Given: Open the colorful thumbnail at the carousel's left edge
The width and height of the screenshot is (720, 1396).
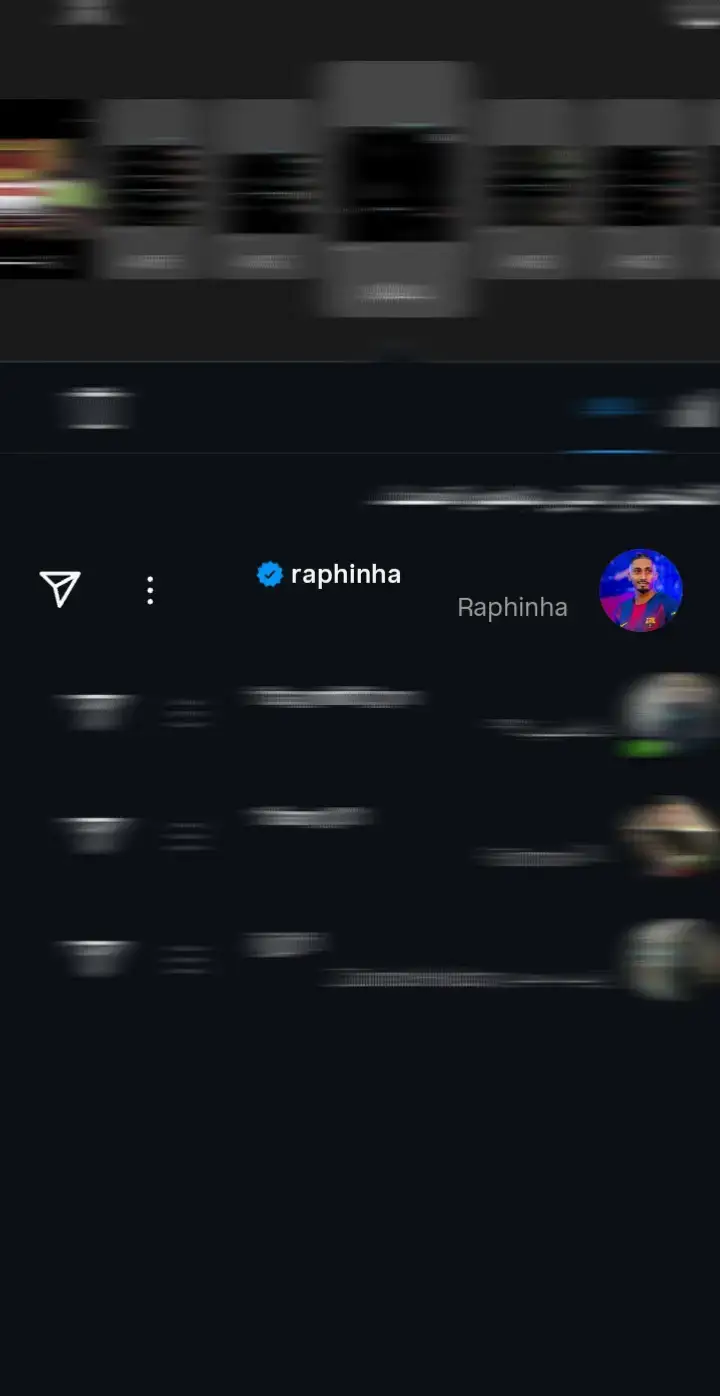Looking at the screenshot, I should [47, 189].
